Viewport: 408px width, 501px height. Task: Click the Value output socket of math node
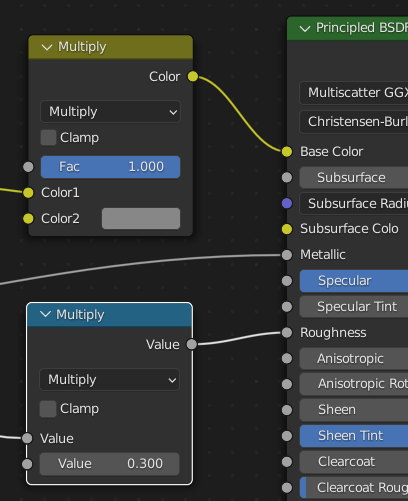pyautogui.click(x=192, y=344)
